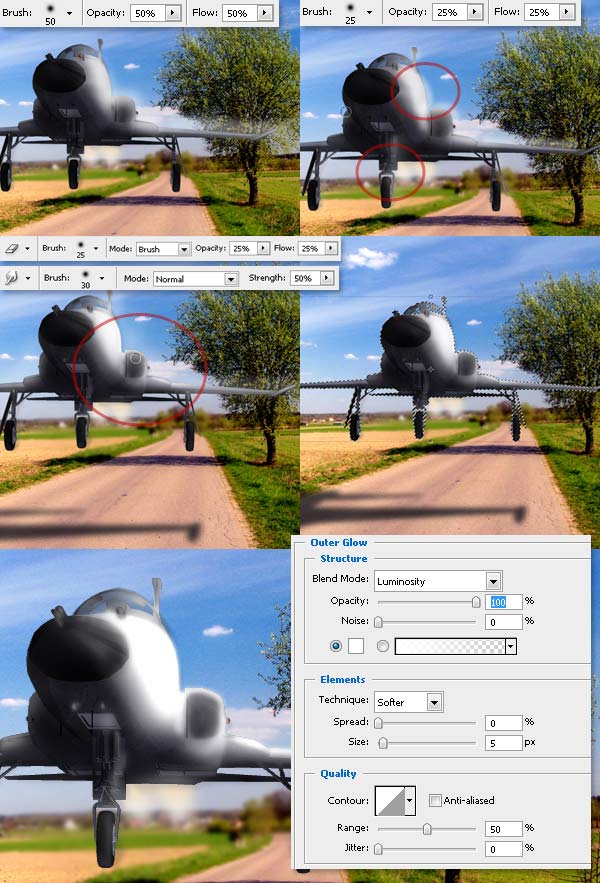Expand the Strength 50% slider arrow
This screenshot has width=600, height=883.
(327, 278)
